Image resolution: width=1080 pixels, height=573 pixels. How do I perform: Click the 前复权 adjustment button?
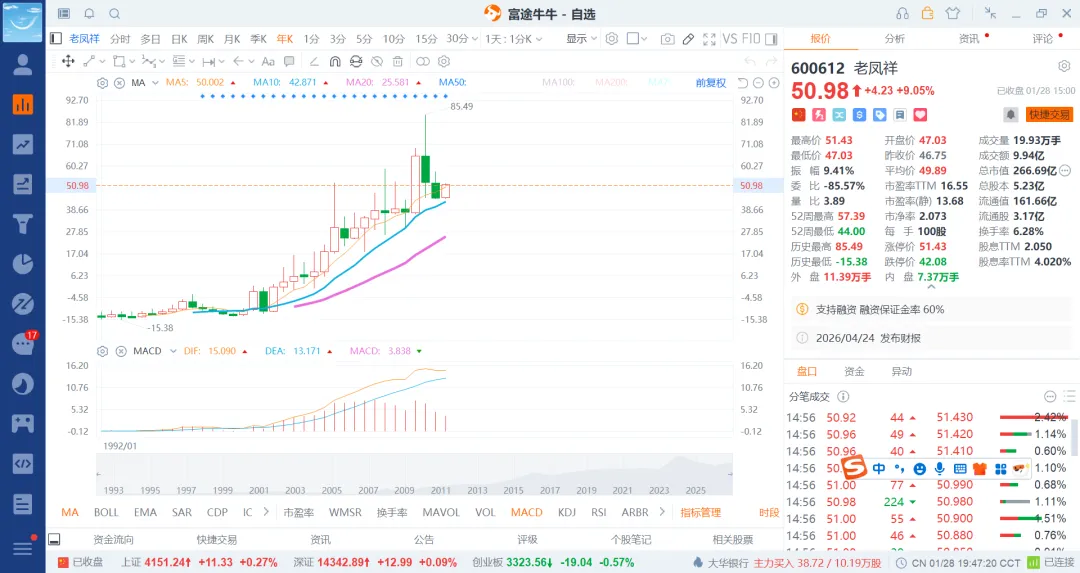pyautogui.click(x=711, y=83)
